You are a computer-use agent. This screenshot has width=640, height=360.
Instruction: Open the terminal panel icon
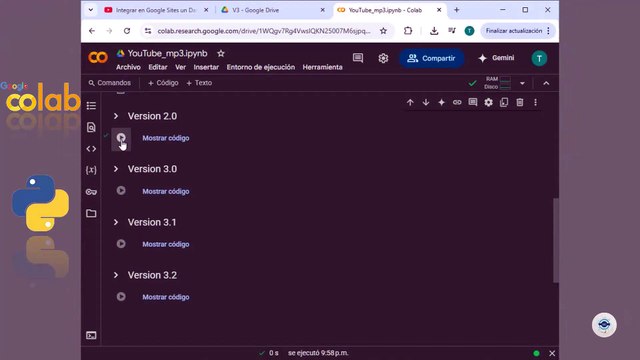pyautogui.click(x=91, y=336)
